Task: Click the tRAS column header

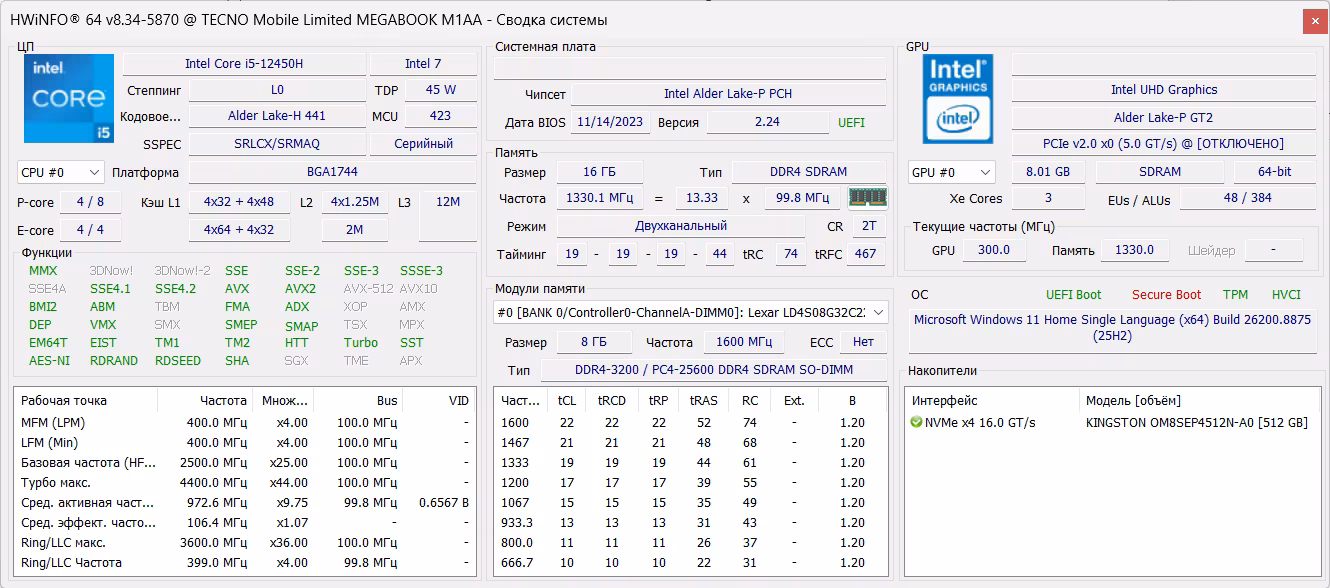Action: 703,401
